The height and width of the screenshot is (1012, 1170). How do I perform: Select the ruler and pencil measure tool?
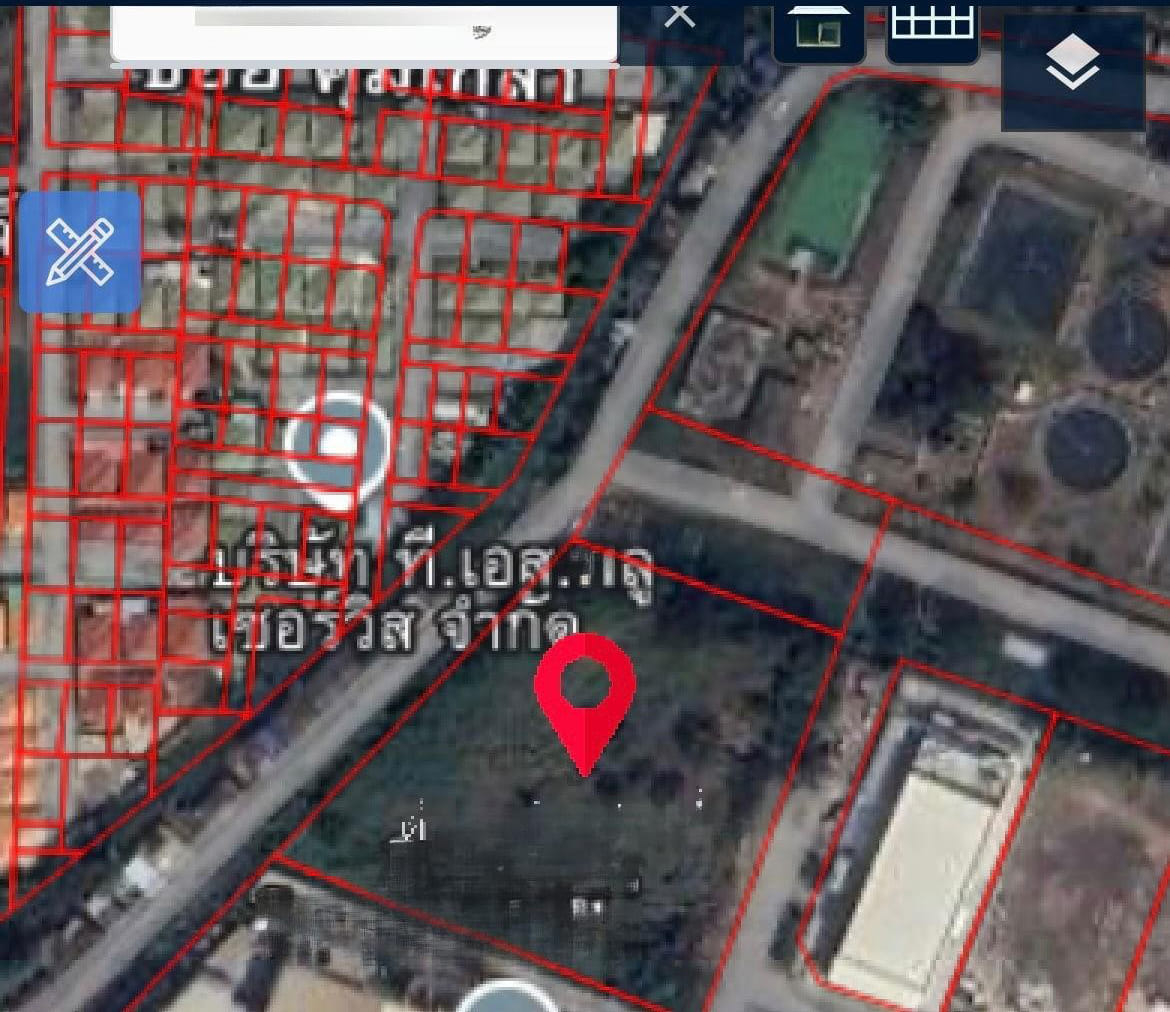tap(80, 251)
